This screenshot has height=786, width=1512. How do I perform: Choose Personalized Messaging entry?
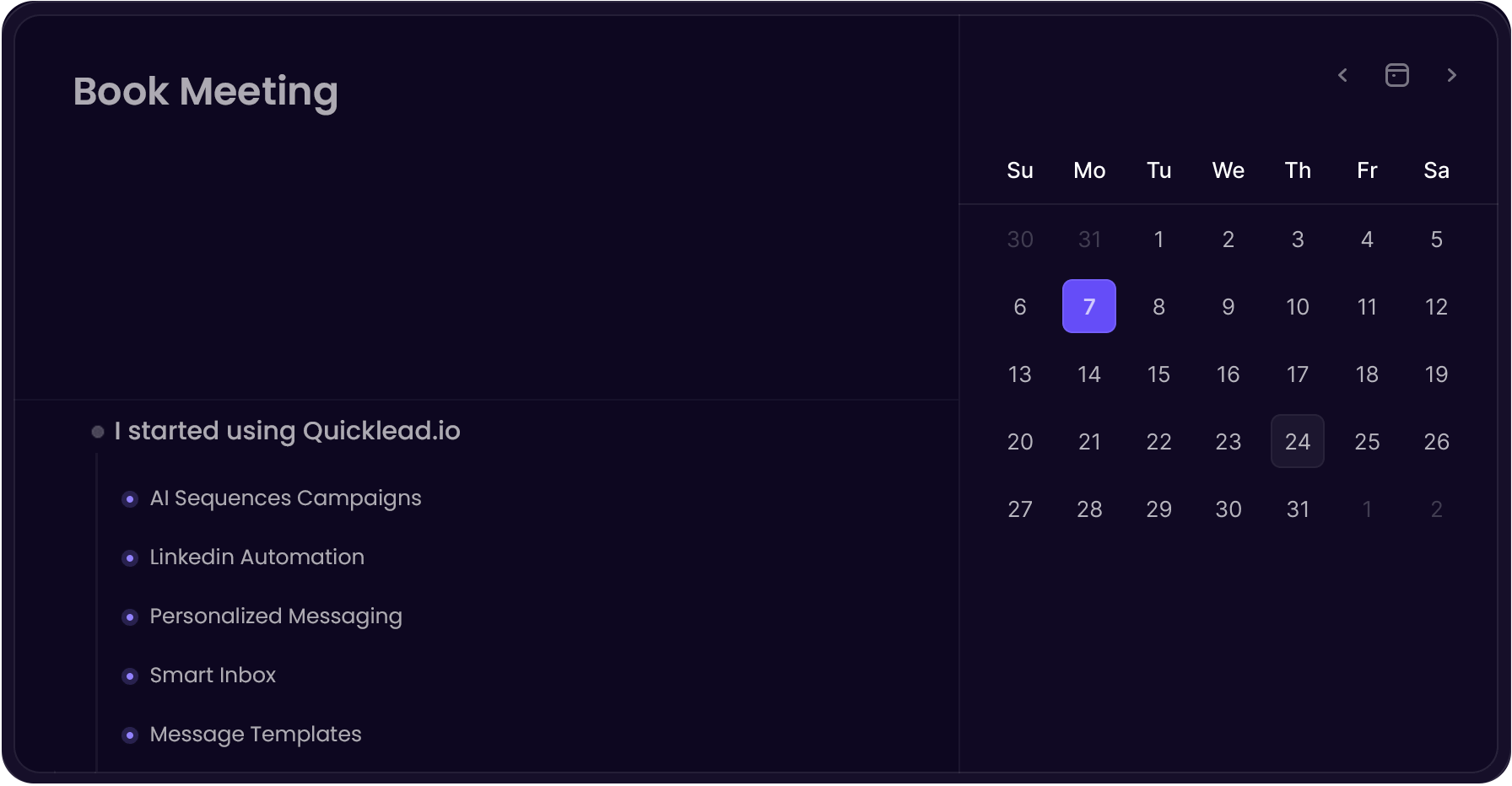pos(275,616)
